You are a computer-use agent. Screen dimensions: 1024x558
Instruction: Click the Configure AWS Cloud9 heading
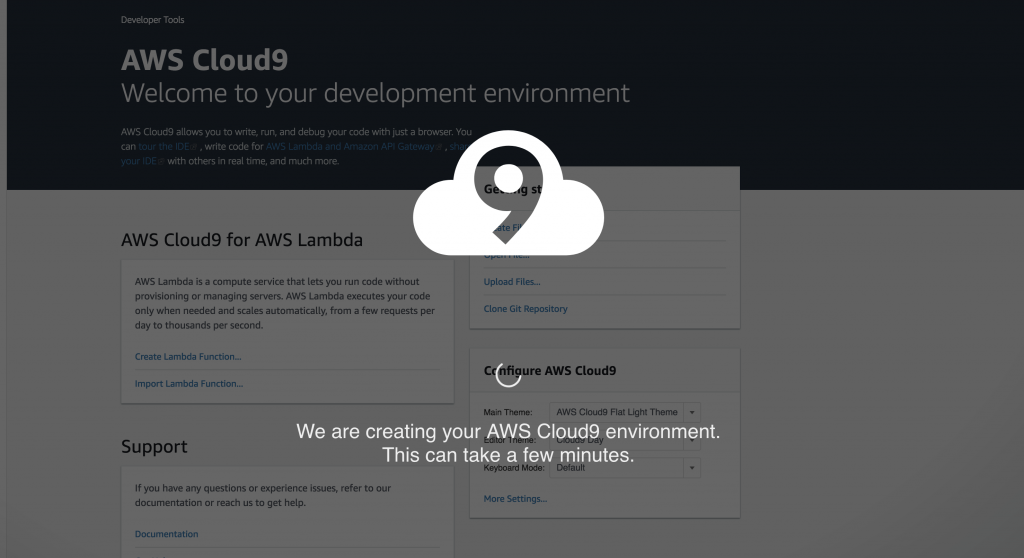coord(550,370)
